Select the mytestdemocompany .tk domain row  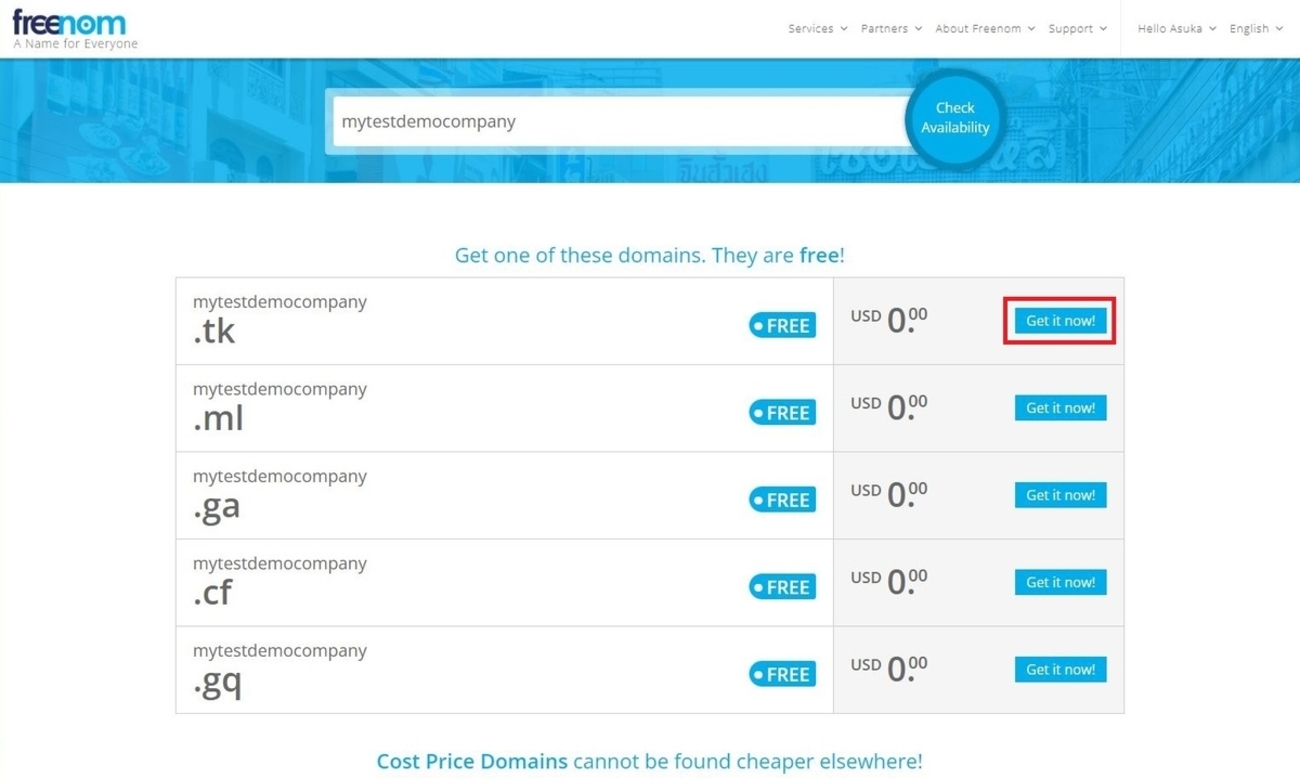pos(650,321)
